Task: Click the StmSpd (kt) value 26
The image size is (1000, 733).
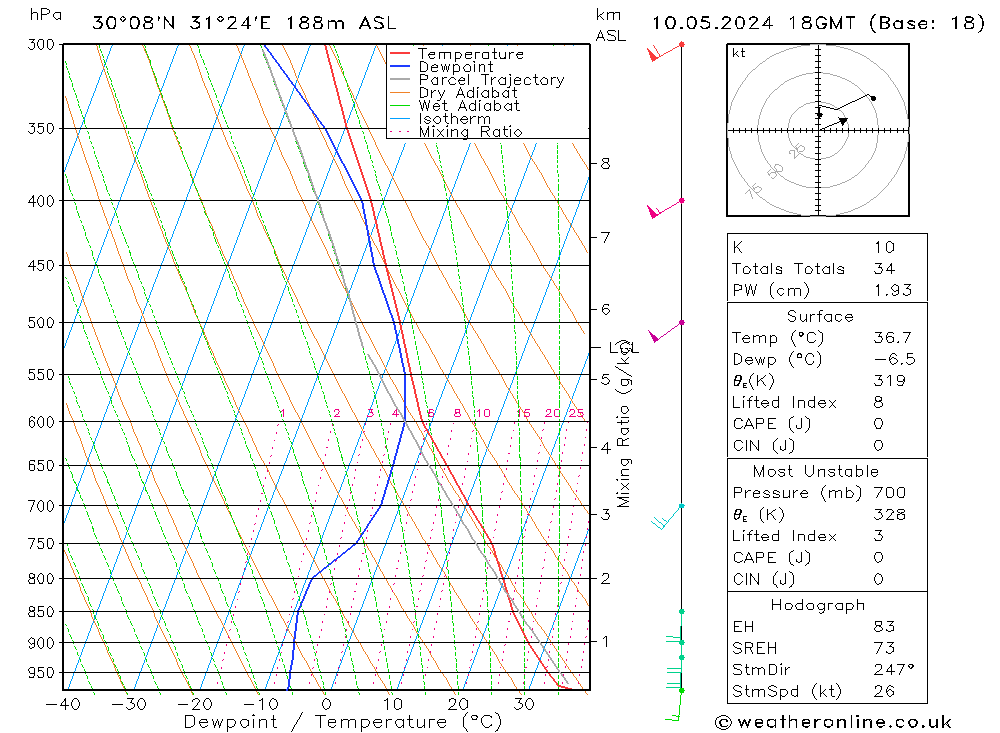Action: click(885, 691)
